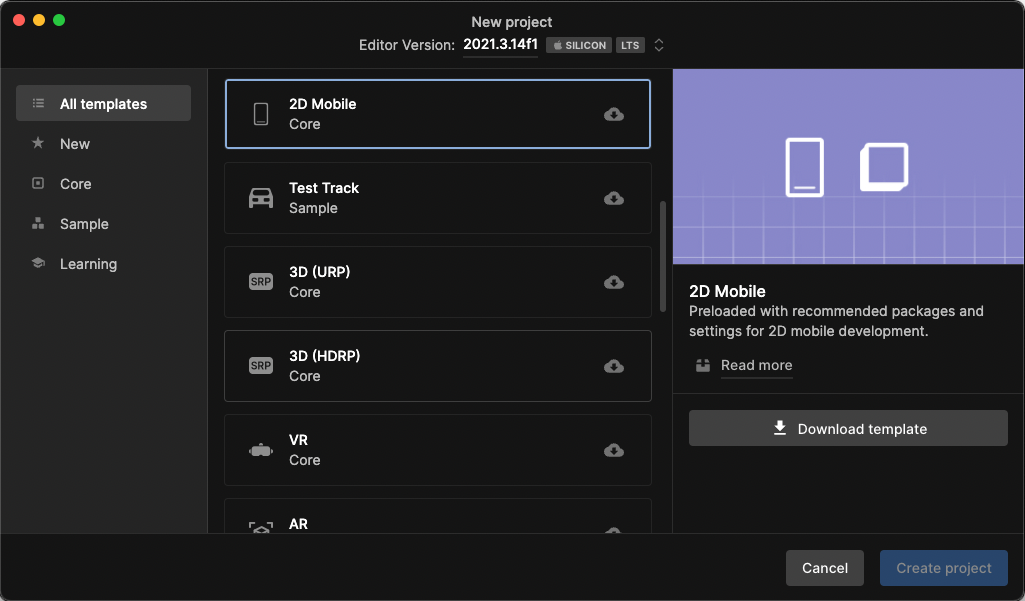Click the Editor Version label
This screenshot has width=1025, height=601.
(407, 45)
